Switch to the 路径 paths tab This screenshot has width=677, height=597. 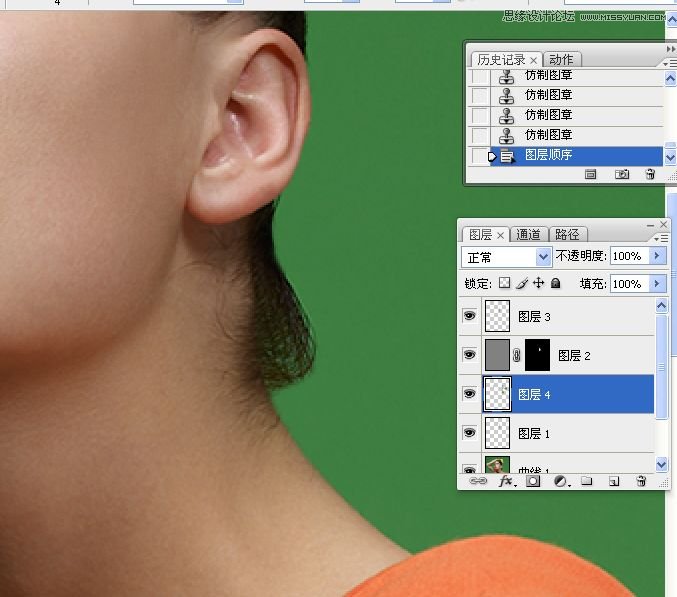567,234
